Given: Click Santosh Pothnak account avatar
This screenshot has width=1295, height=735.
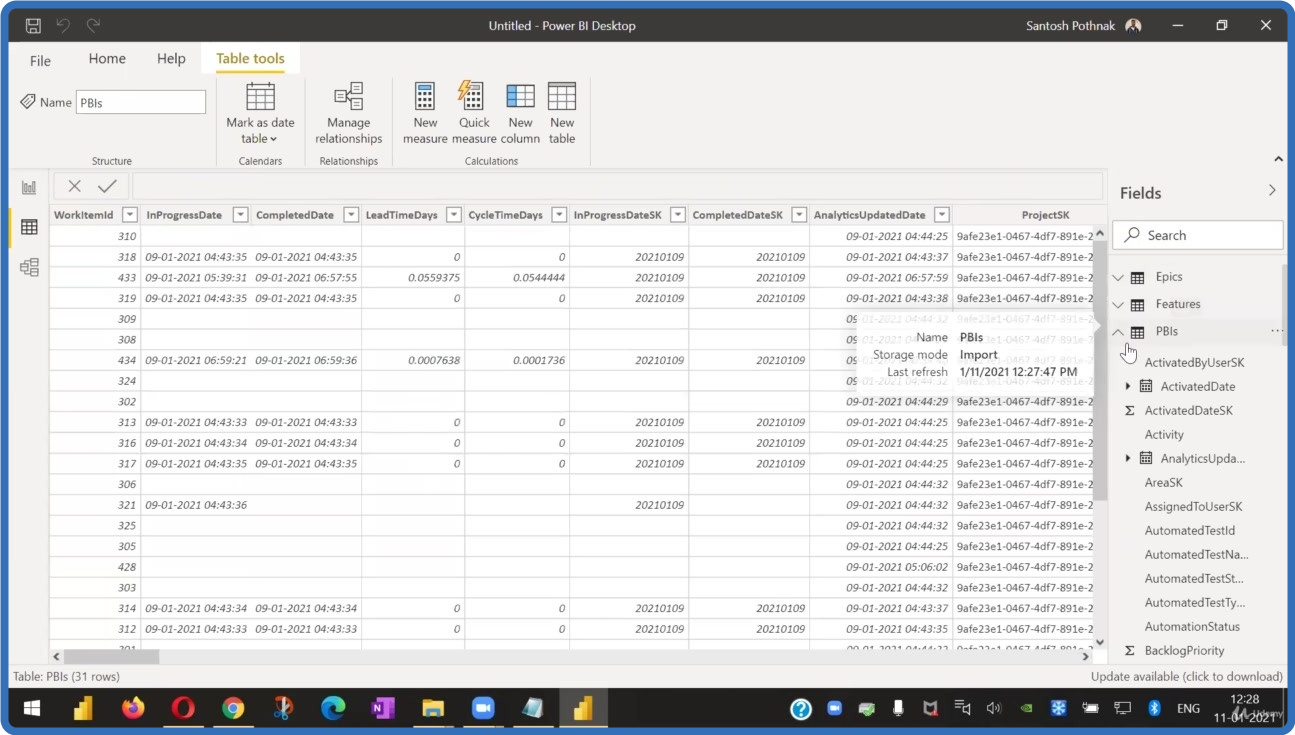Looking at the screenshot, I should pyautogui.click(x=1133, y=26).
